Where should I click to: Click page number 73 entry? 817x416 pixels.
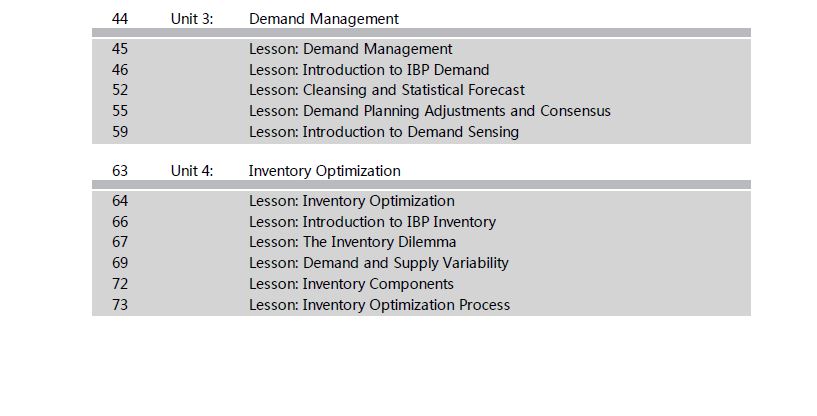120,305
